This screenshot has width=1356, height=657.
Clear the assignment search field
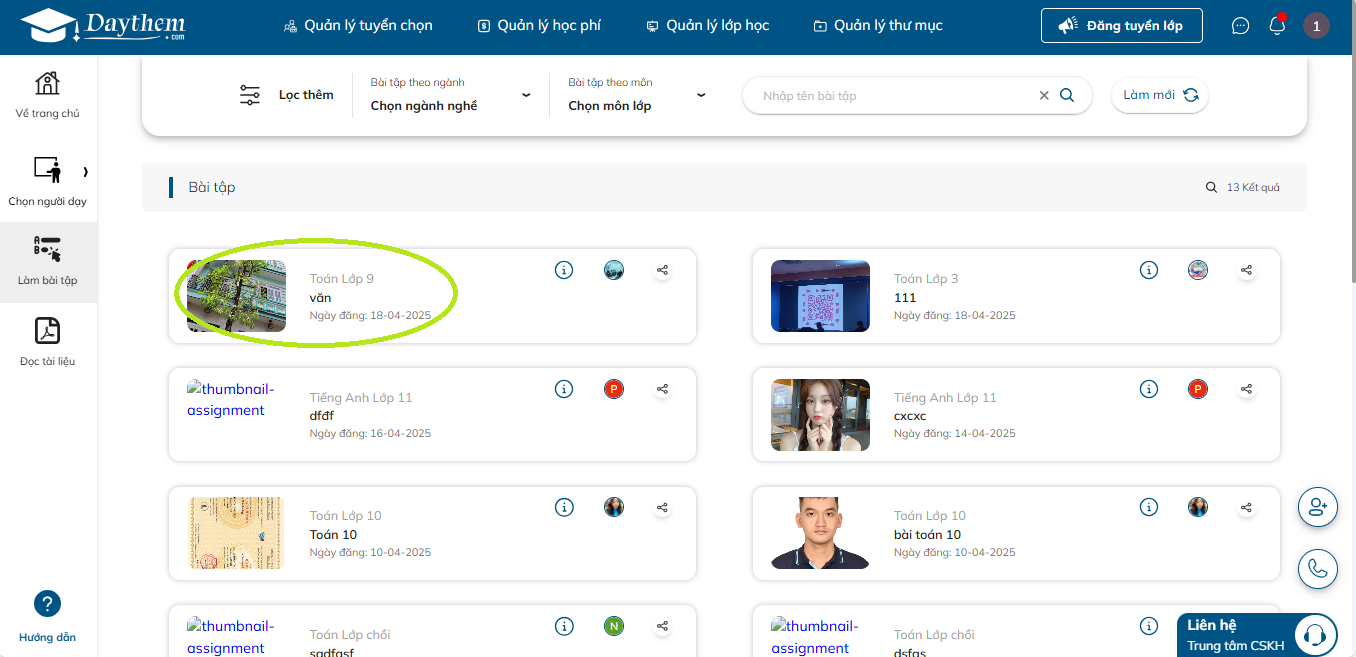[x=1044, y=95]
